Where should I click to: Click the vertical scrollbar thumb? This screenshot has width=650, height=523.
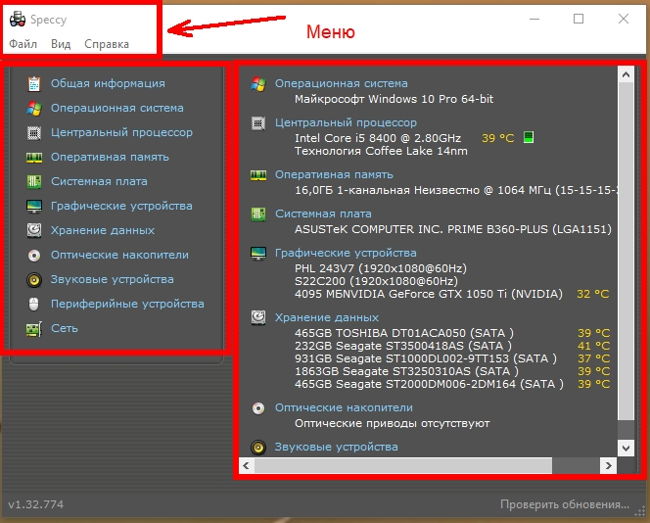626,251
